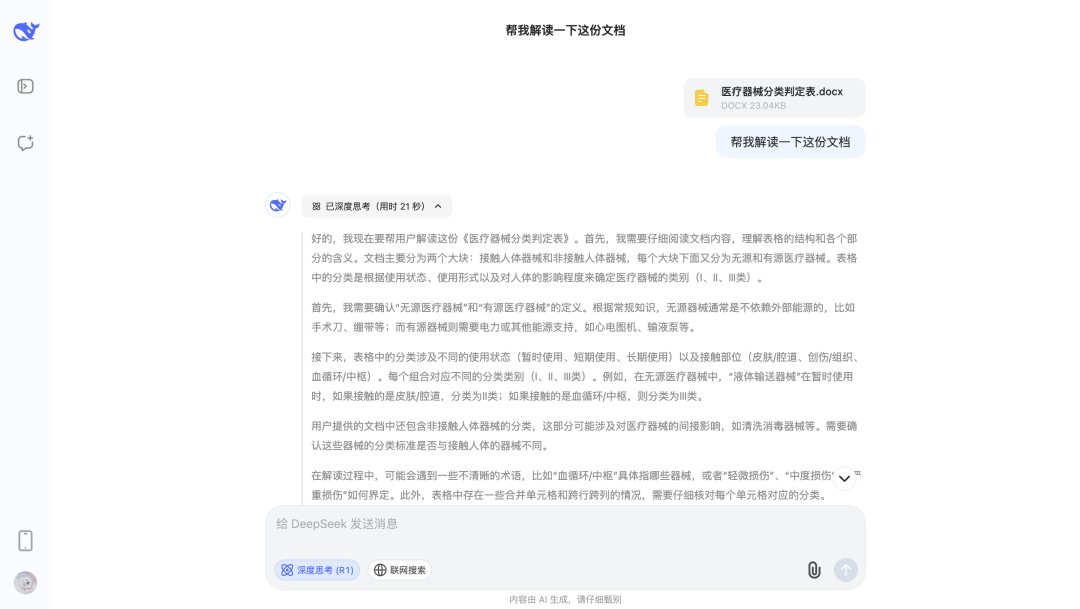Click the reasoning paragraph starting with 接下来
1080x609 pixels.
[584, 376]
